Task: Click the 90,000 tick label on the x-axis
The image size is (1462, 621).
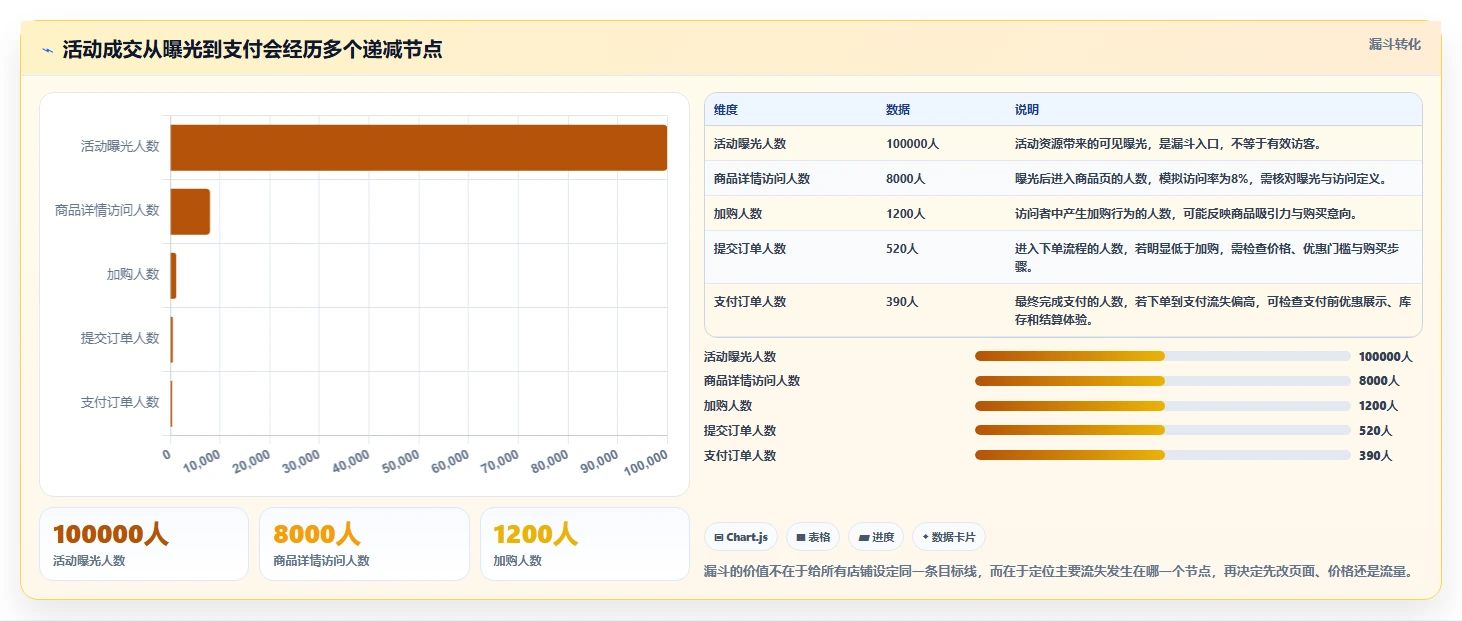Action: (600, 462)
